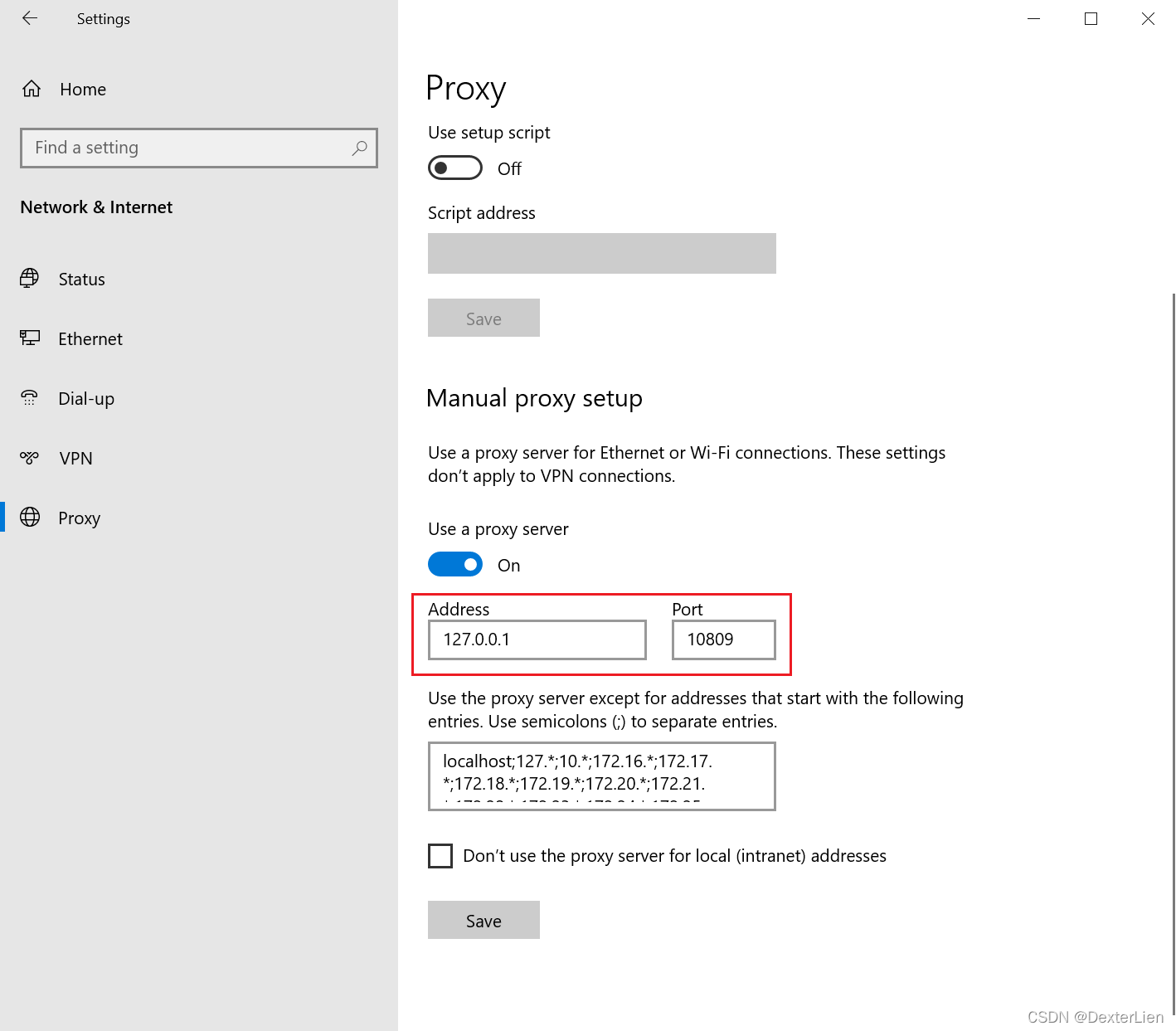Click the Use a proxy server label
1176x1031 pixels.
498,529
